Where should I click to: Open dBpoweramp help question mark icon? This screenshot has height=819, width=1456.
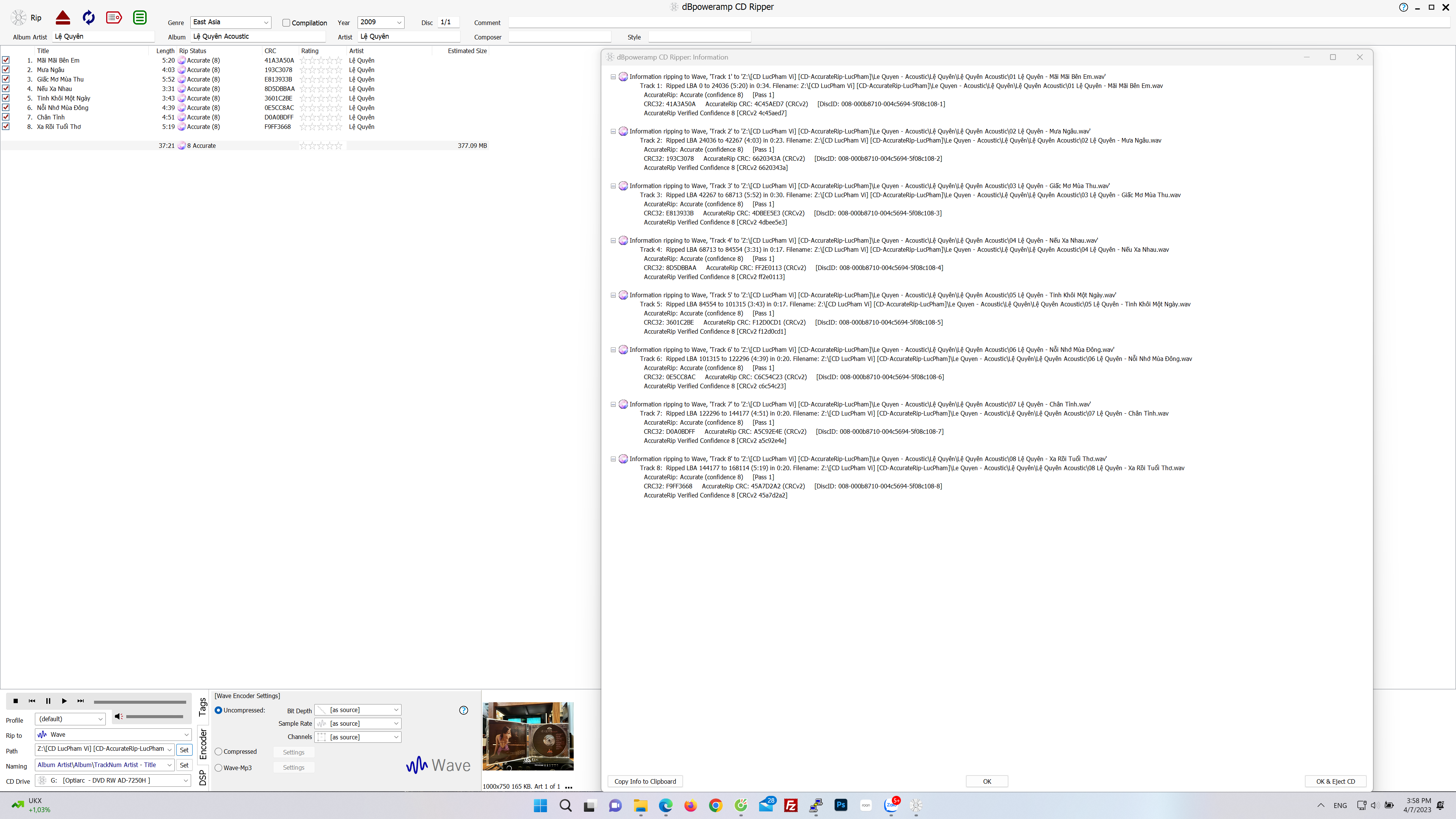tap(1403, 7)
